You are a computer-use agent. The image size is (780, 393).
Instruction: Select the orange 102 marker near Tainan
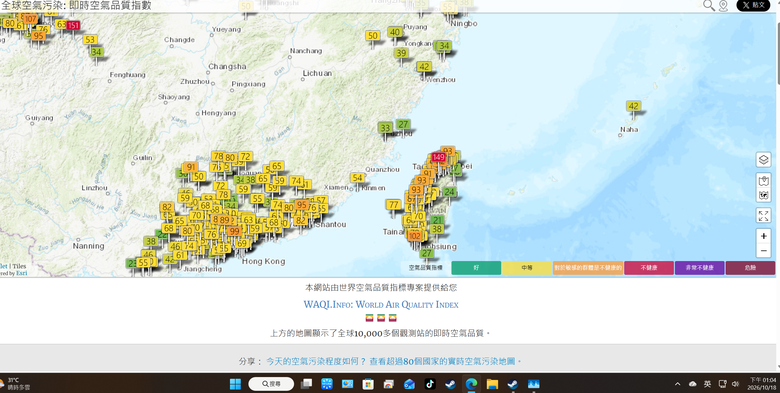415,236
